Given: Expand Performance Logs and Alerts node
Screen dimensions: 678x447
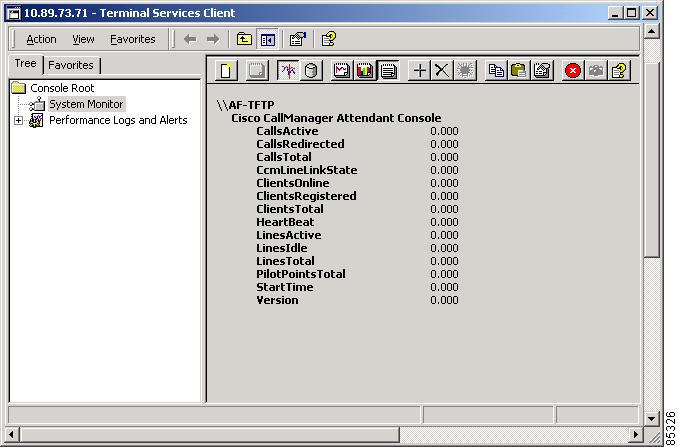Looking at the screenshot, I should click(x=18, y=121).
